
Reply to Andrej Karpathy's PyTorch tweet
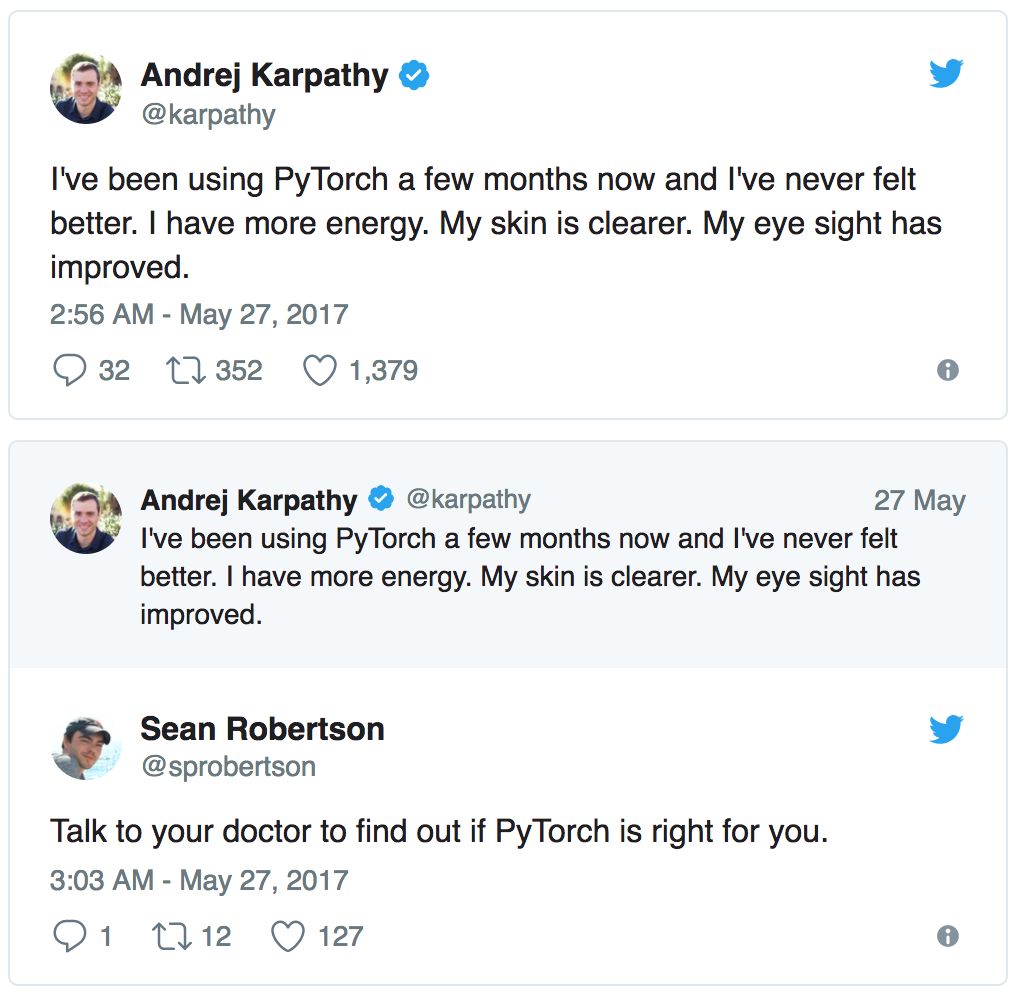(x=69, y=371)
